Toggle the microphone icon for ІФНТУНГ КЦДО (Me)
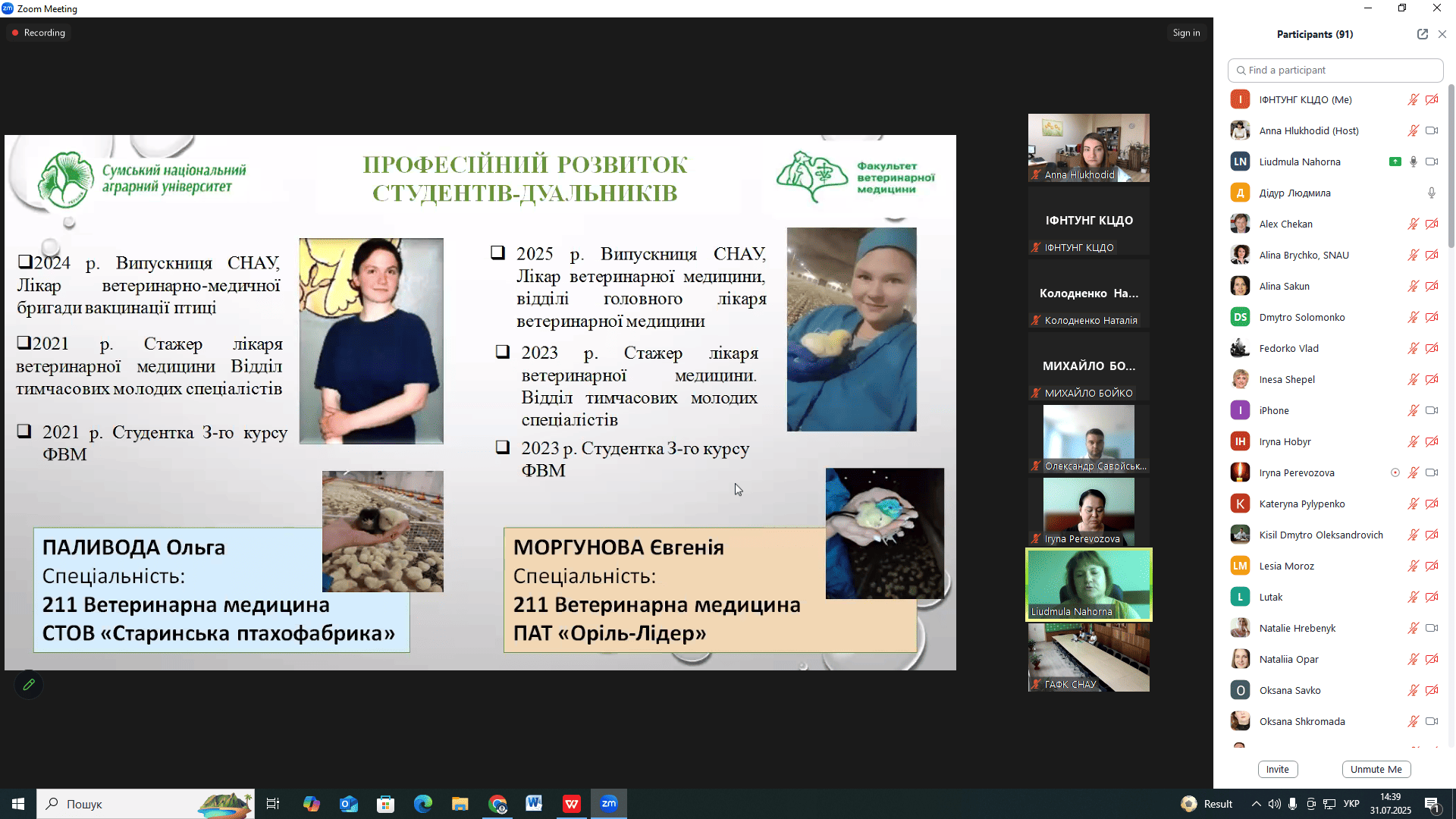Screen dimensions: 1456x819 click(x=1414, y=99)
